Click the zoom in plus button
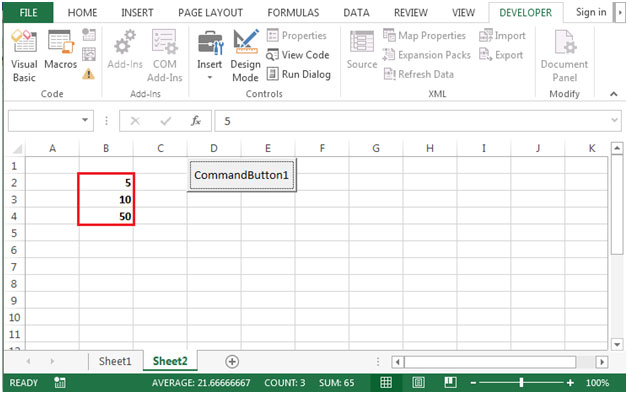 click(x=570, y=383)
